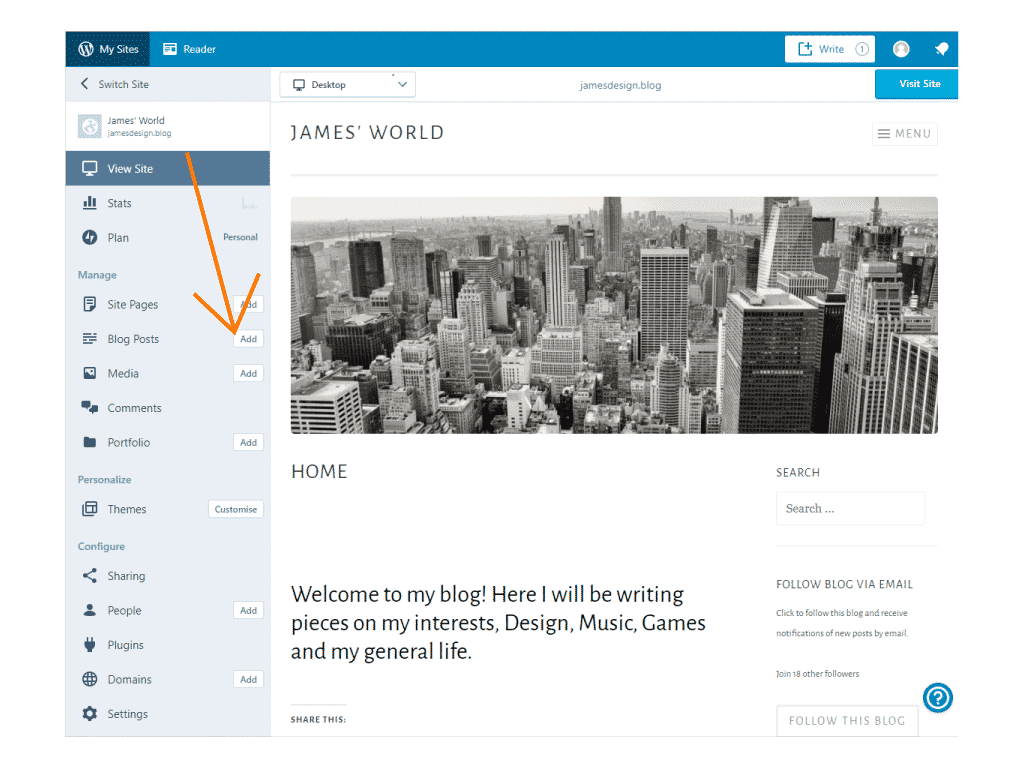This screenshot has width=1024, height=768.
Task: Click the Write button
Action: (830, 49)
